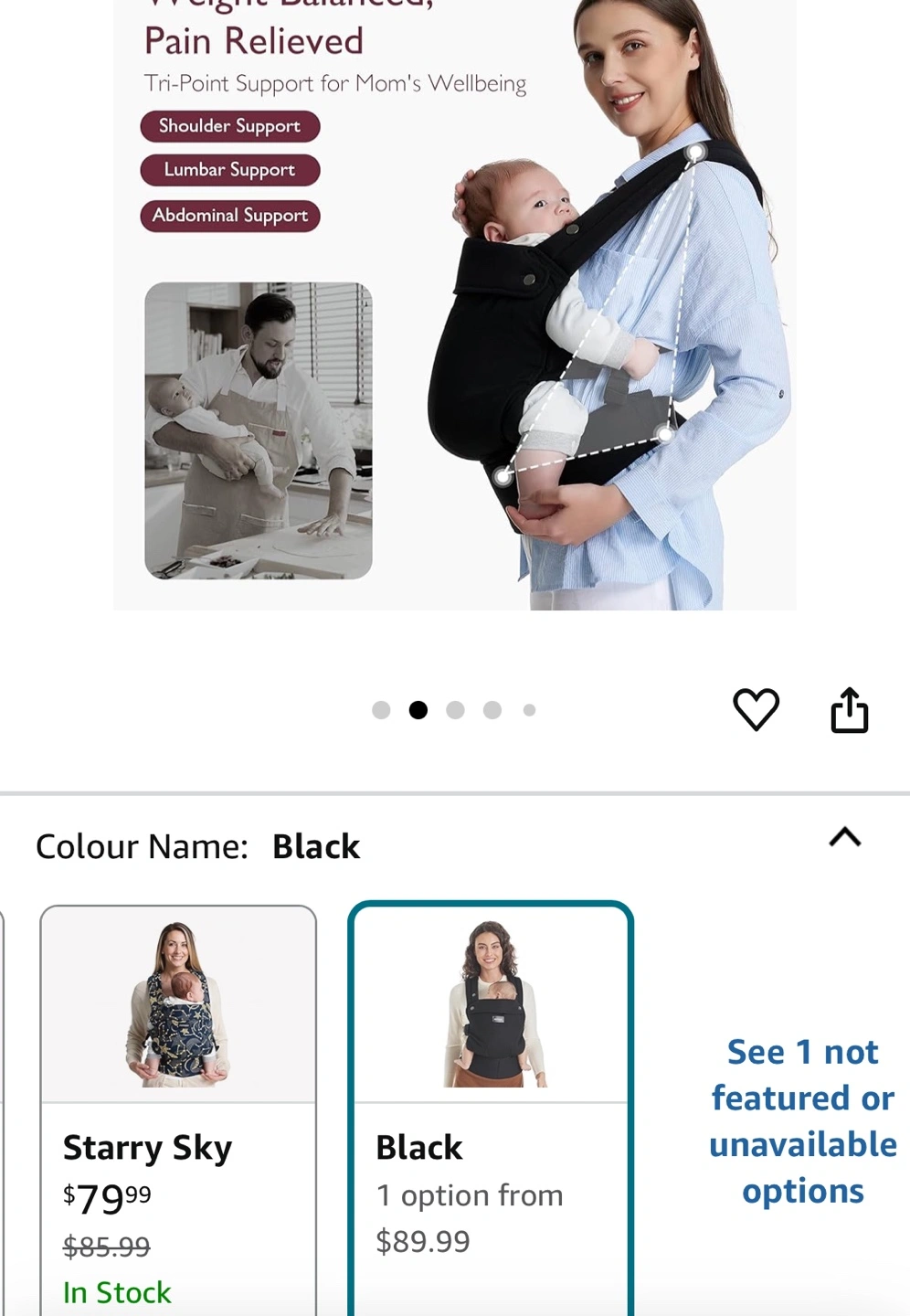Tap the Lumbar Support badge in image

point(230,170)
